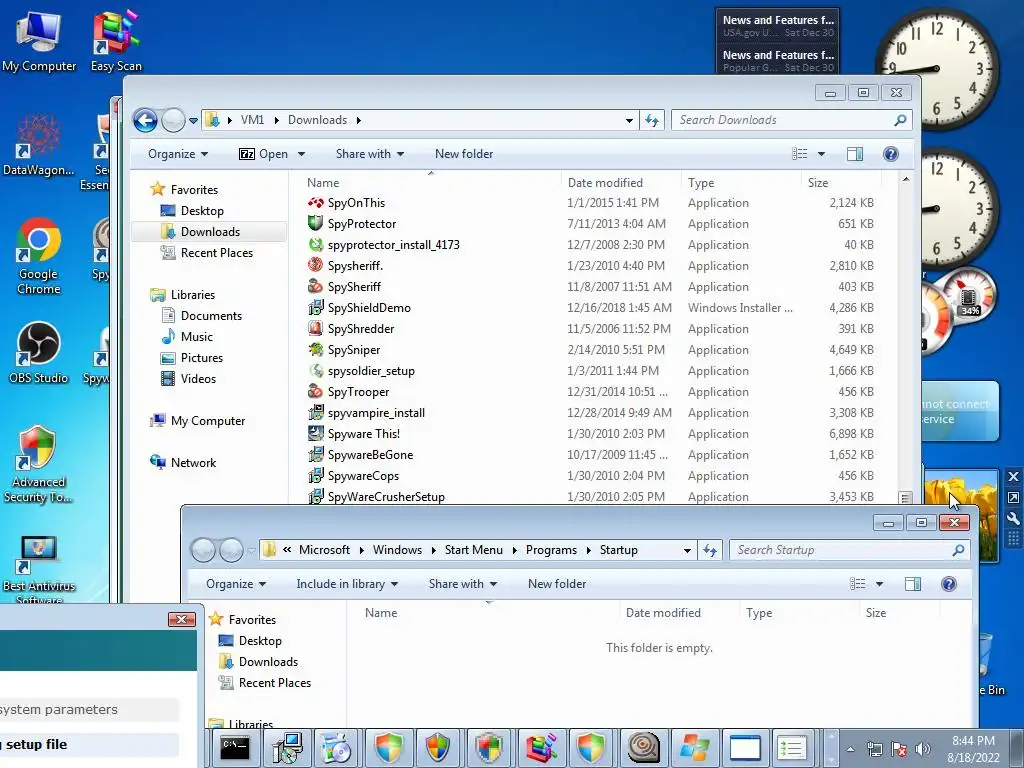Launch OBS Studio from the desktop
The image size is (1024, 768).
point(39,353)
